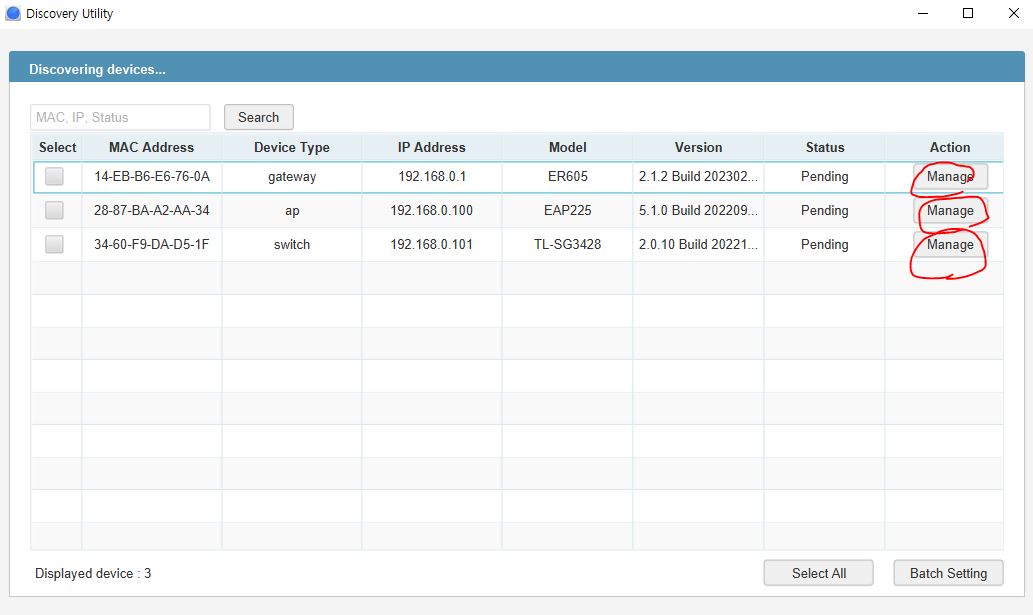The width and height of the screenshot is (1033, 615).
Task: Select MAC address 14-EB-B6-E6-76-0A cell
Action: tap(152, 176)
